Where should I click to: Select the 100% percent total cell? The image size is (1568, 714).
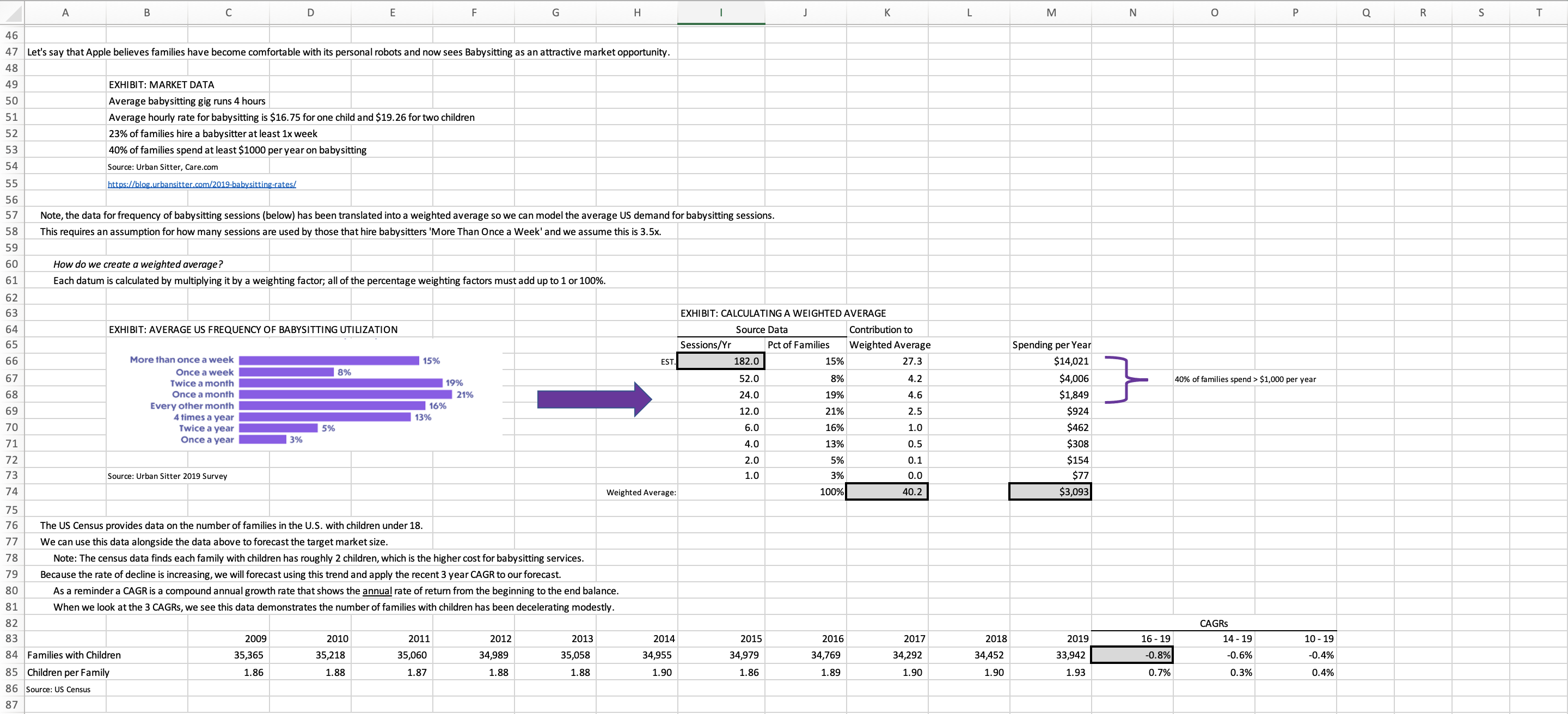(805, 491)
